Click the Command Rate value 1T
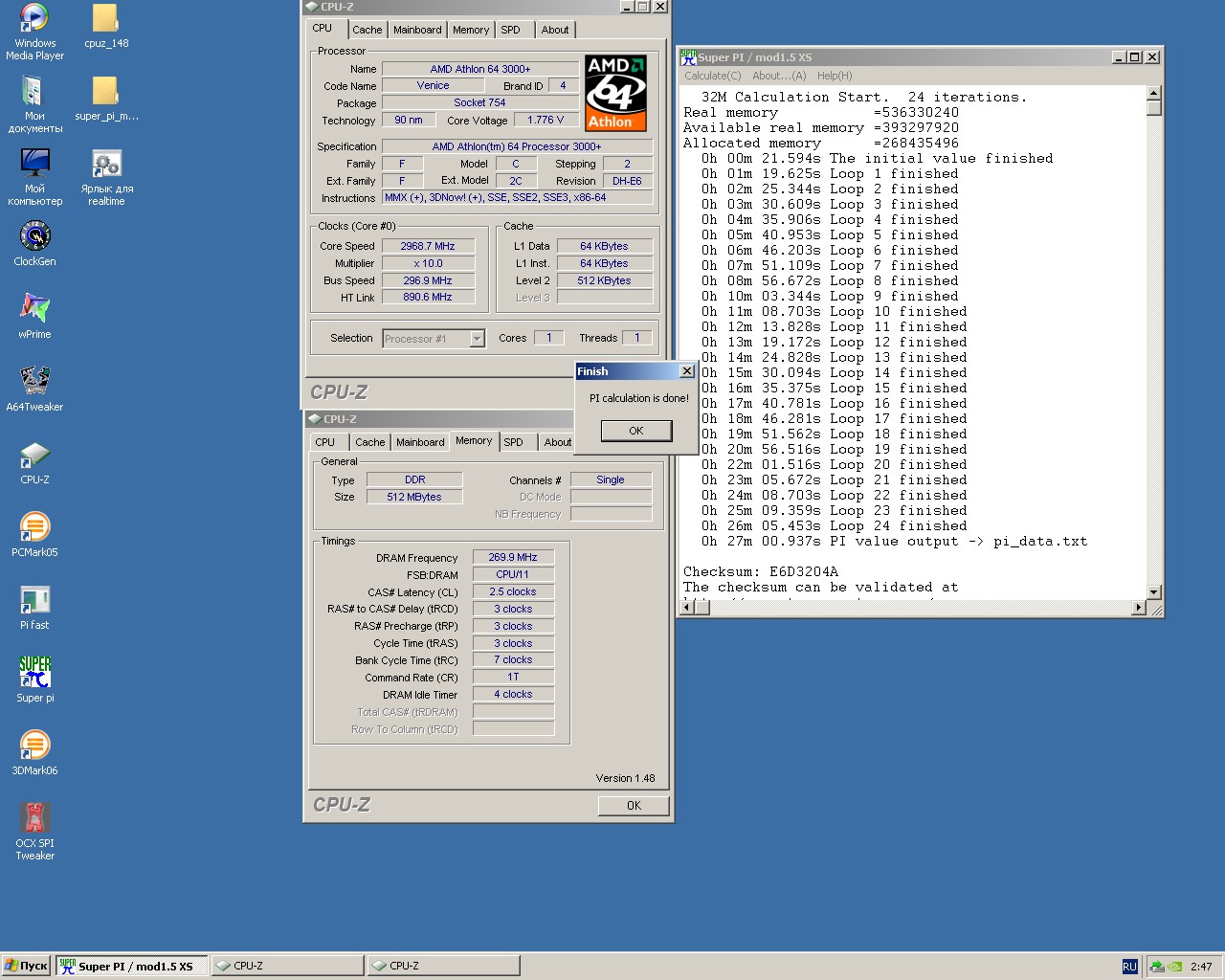 (x=513, y=677)
